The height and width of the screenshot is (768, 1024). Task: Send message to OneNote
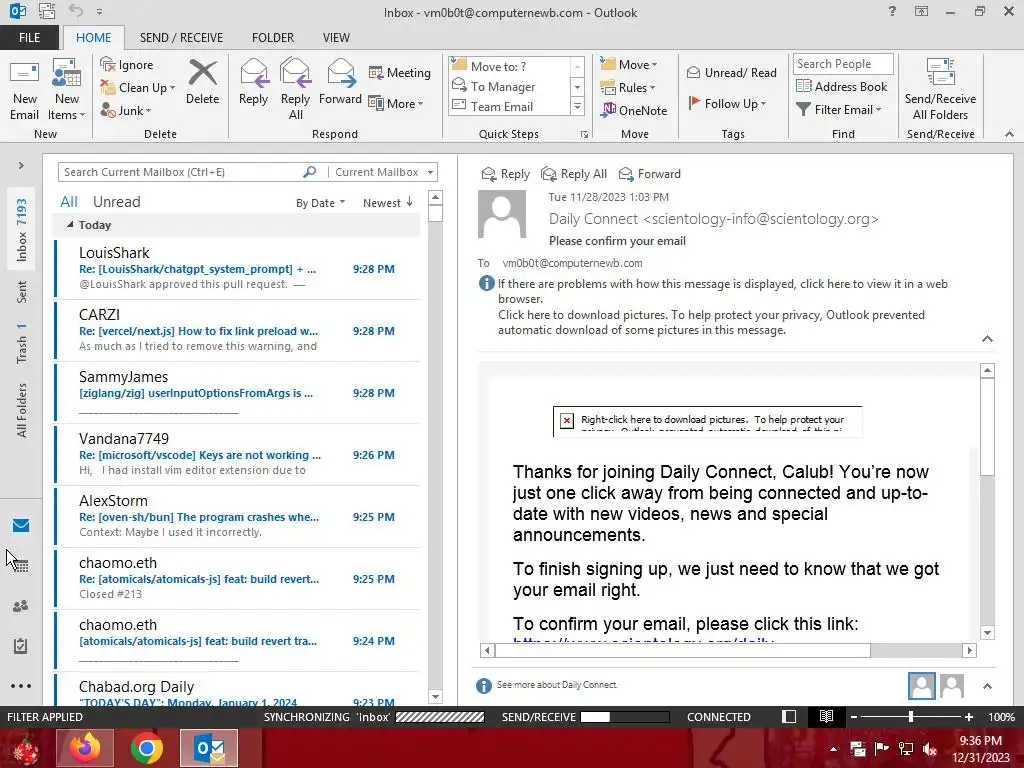(634, 110)
